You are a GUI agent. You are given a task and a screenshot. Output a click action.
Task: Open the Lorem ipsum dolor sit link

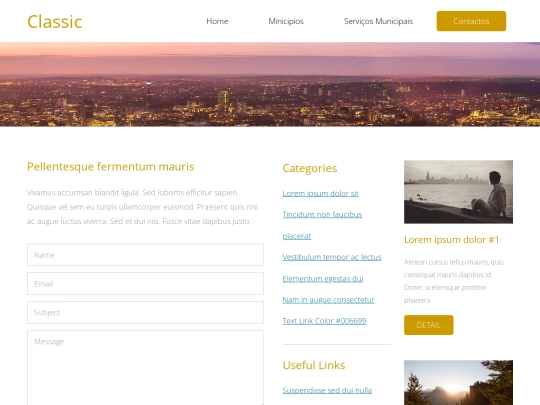(320, 194)
